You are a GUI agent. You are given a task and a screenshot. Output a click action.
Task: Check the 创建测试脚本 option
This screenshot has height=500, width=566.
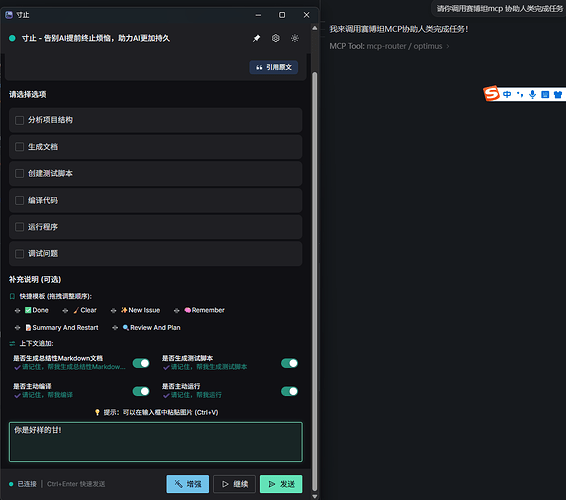(x=19, y=174)
